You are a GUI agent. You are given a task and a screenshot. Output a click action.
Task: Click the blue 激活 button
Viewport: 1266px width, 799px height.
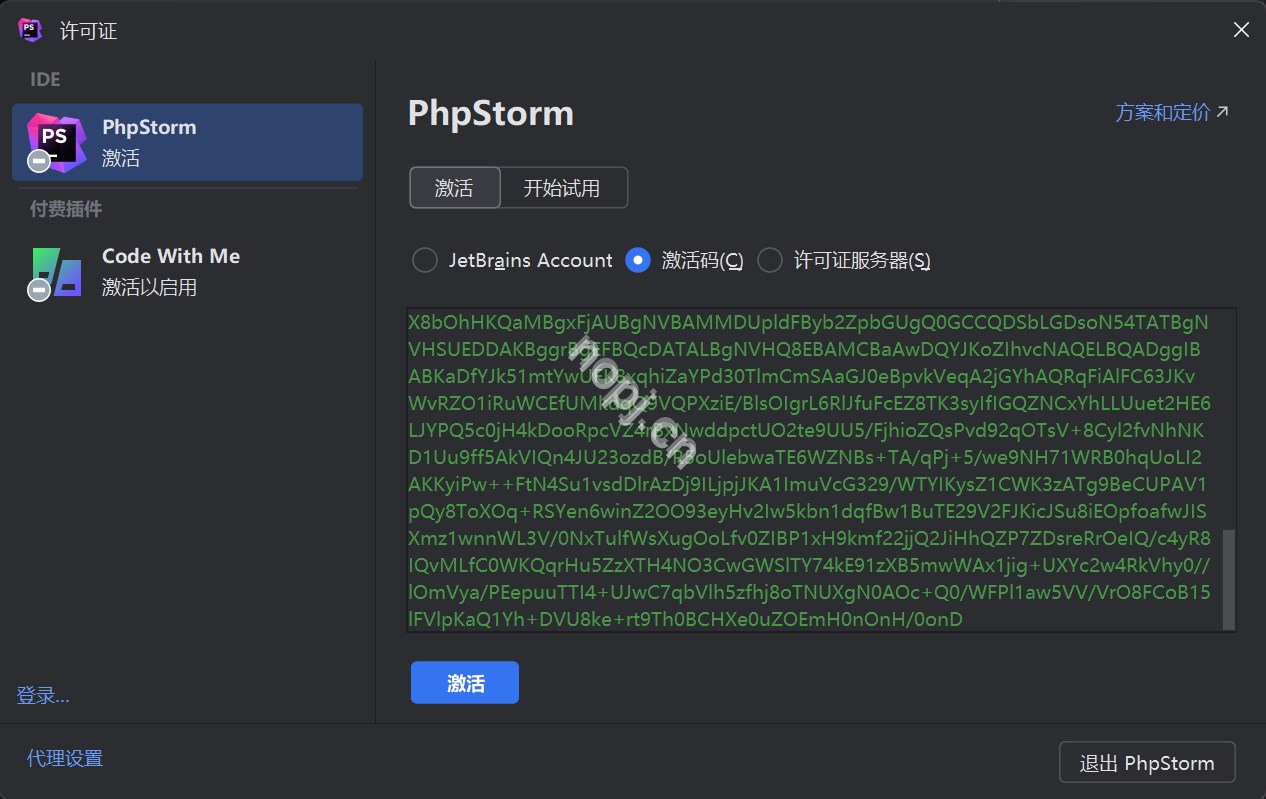point(465,683)
